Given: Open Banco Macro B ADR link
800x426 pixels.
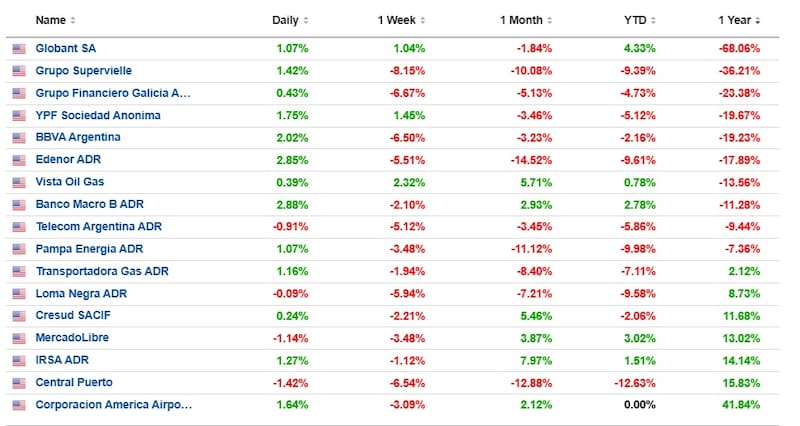Looking at the screenshot, I should [x=92, y=204].
